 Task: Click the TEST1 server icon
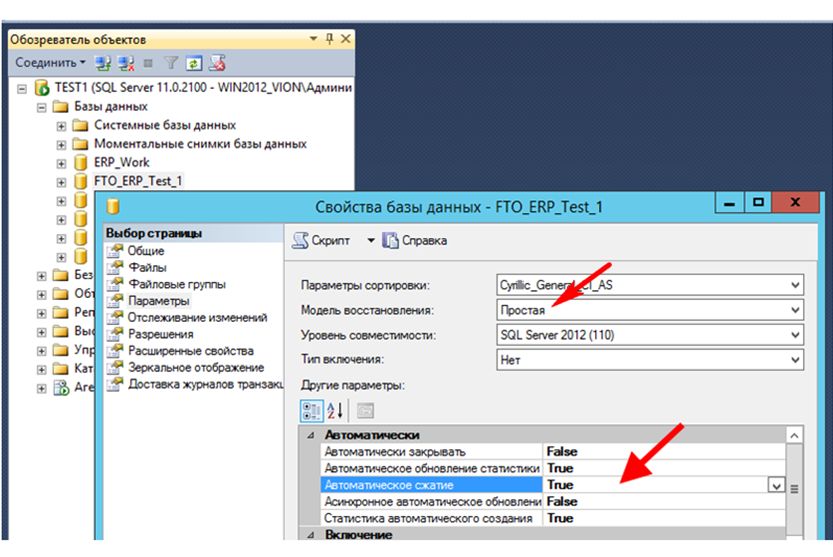pos(42,88)
